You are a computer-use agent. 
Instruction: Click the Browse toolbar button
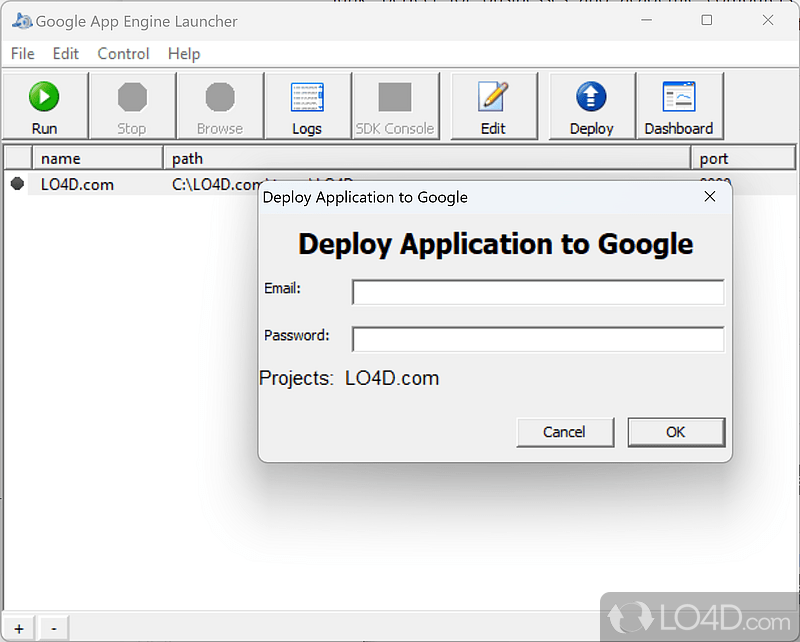point(220,106)
